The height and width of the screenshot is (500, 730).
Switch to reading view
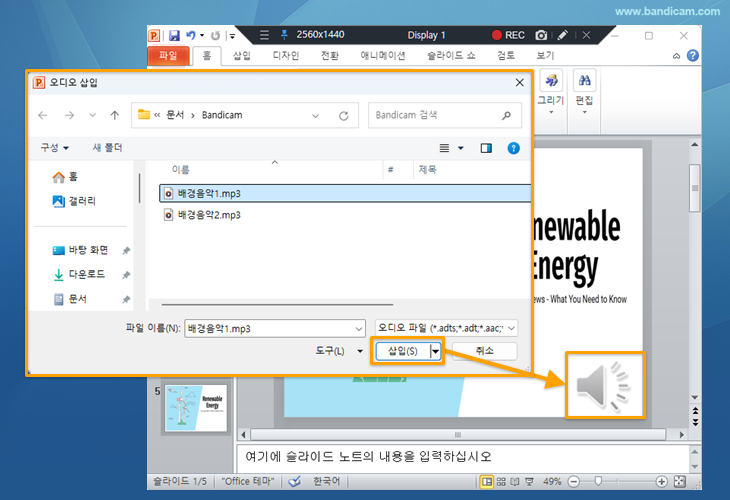tap(515, 482)
